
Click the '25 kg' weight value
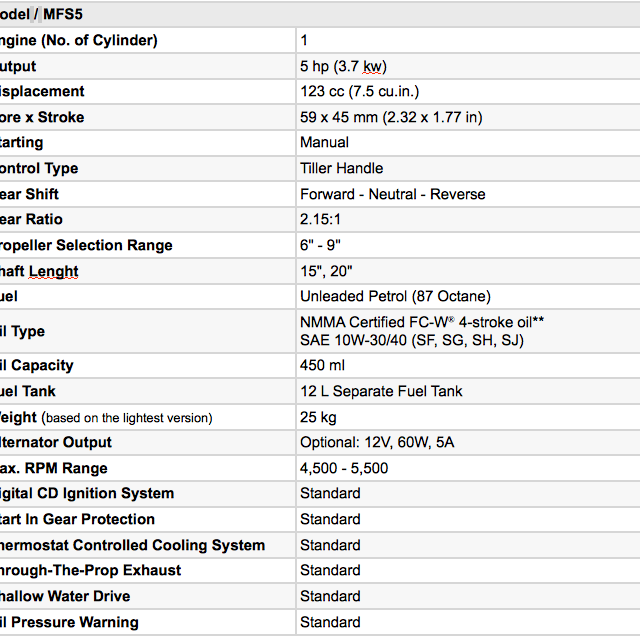[x=318, y=418]
